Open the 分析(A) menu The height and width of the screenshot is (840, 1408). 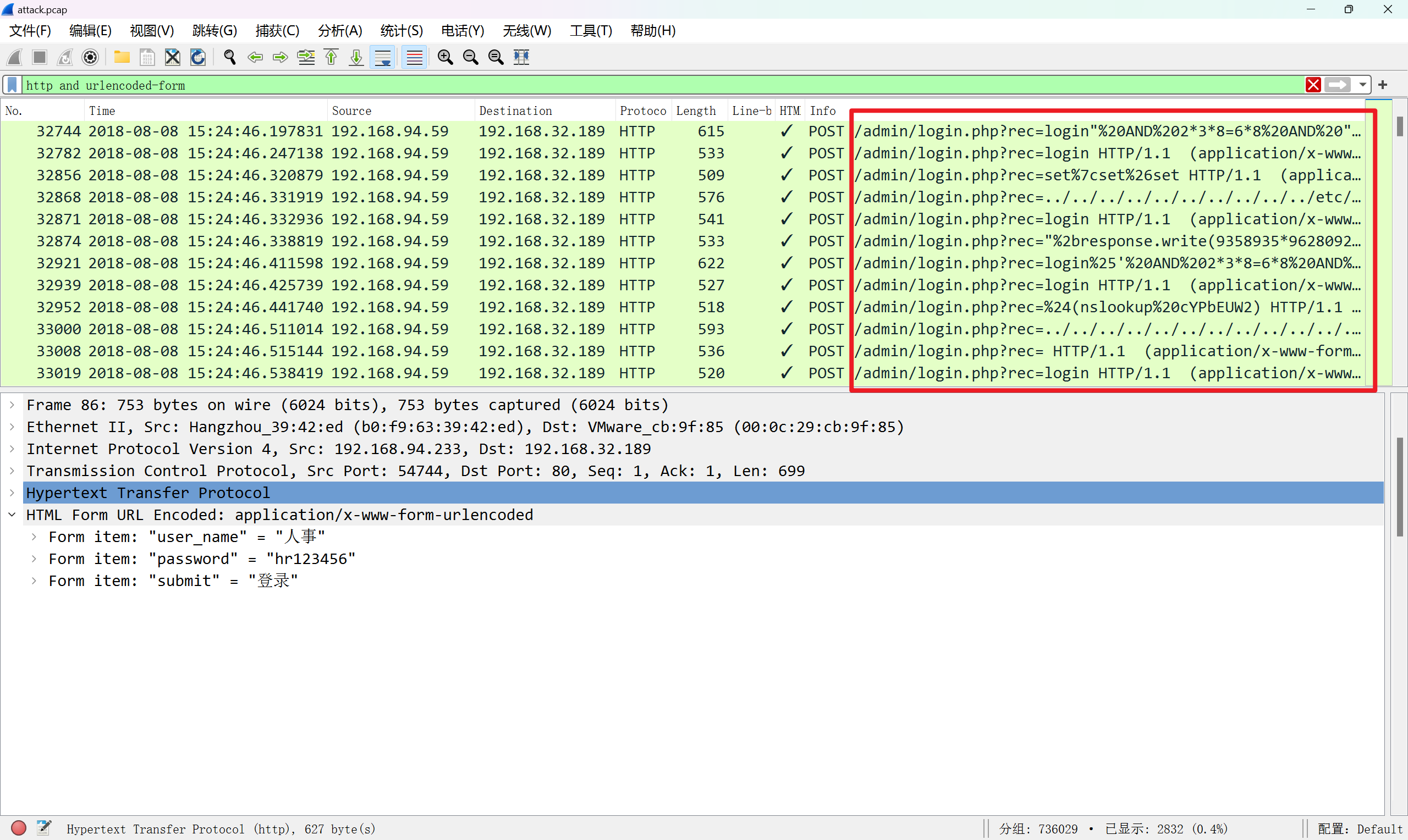click(x=340, y=31)
